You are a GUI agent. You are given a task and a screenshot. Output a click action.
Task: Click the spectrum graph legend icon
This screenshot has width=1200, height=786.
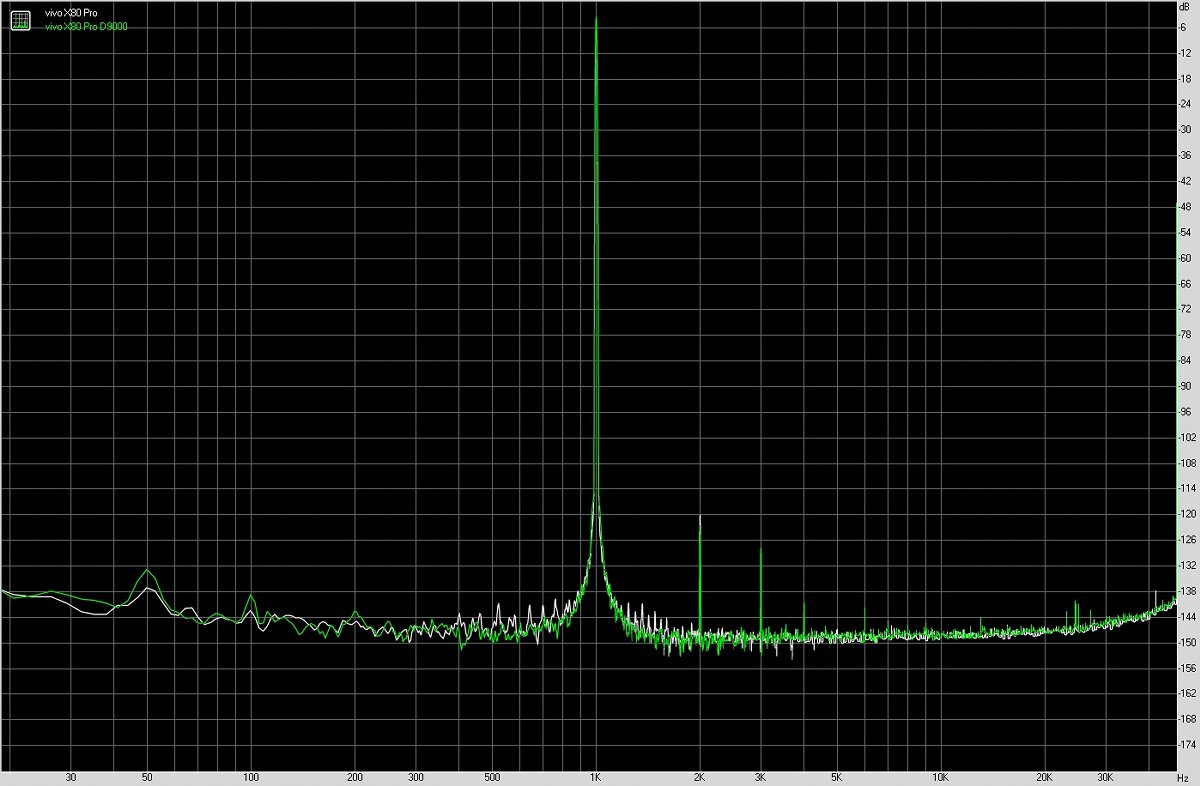20,19
